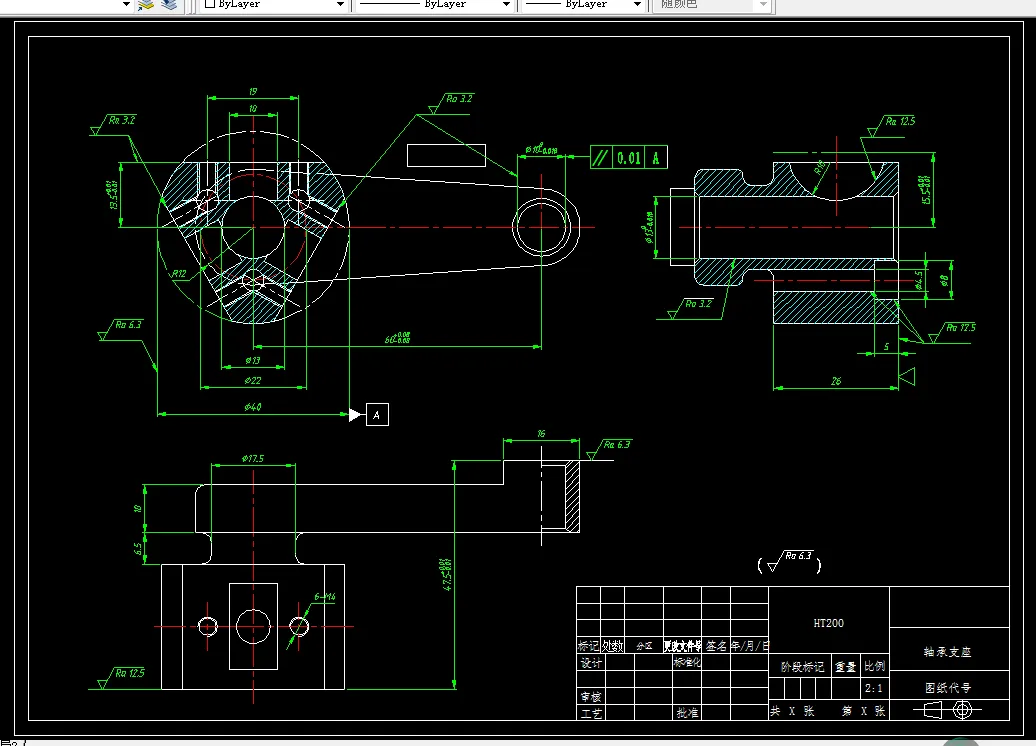Open the ByLayer color control dropdown
Image resolution: width=1036 pixels, height=746 pixels.
click(x=340, y=5)
